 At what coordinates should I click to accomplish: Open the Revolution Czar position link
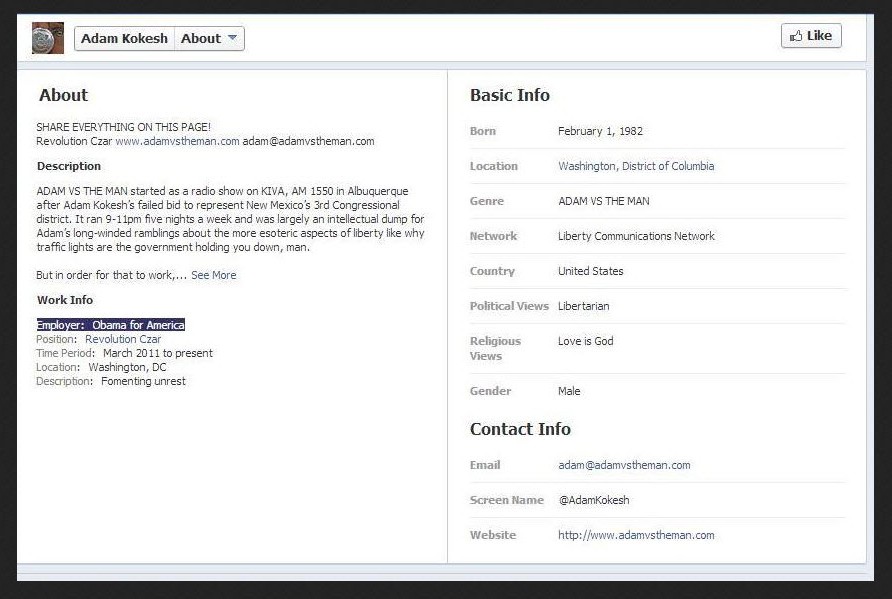(x=123, y=339)
